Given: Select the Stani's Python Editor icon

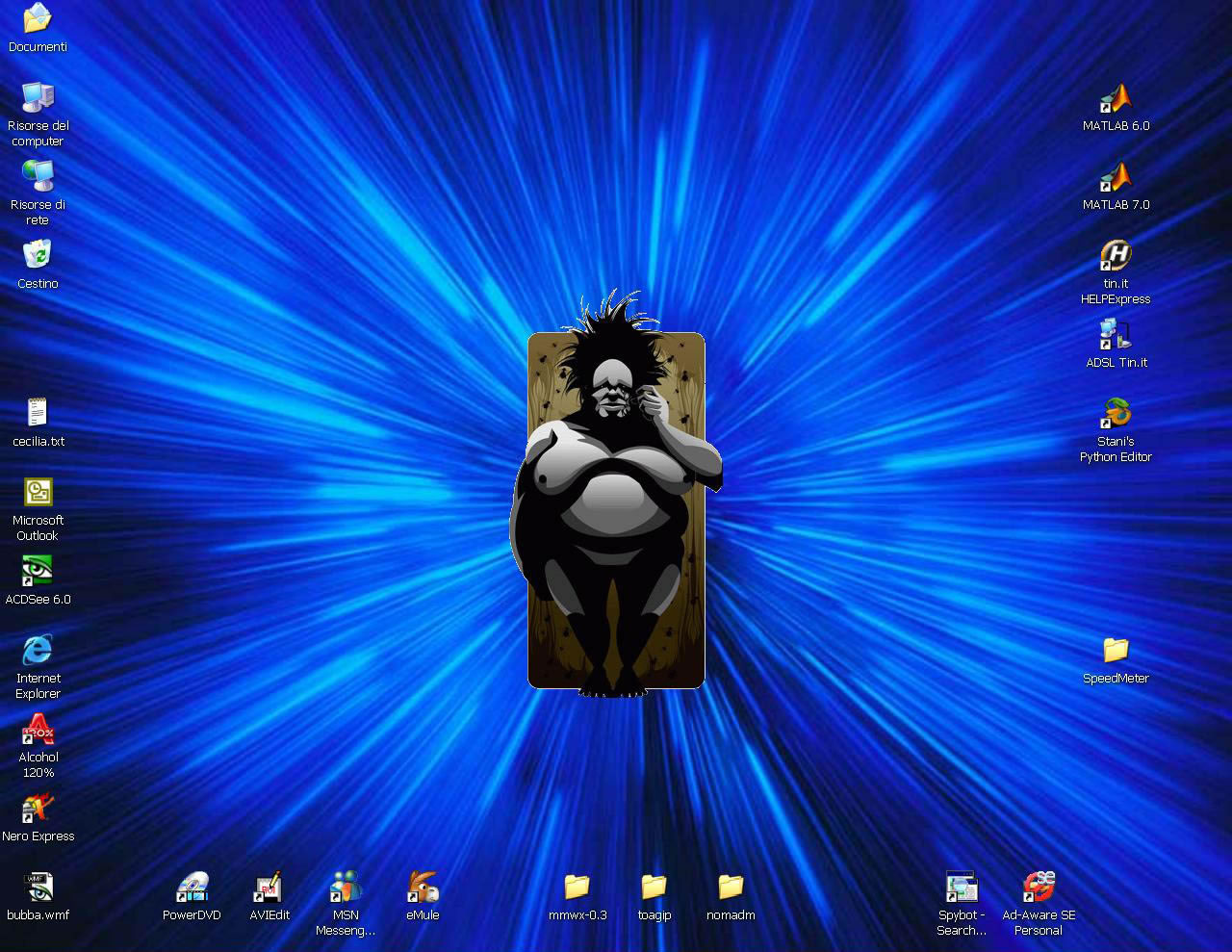Looking at the screenshot, I should 1116,413.
